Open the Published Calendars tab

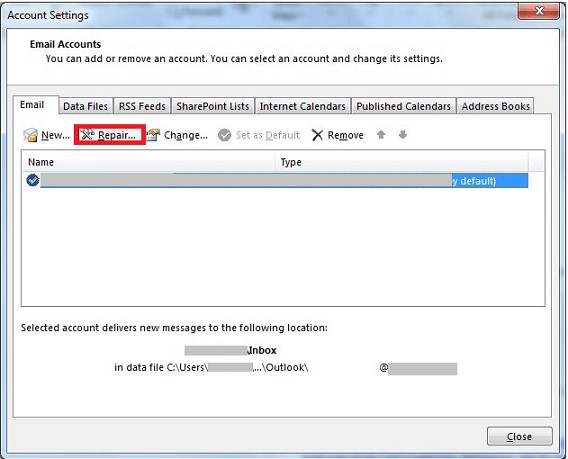click(404, 106)
